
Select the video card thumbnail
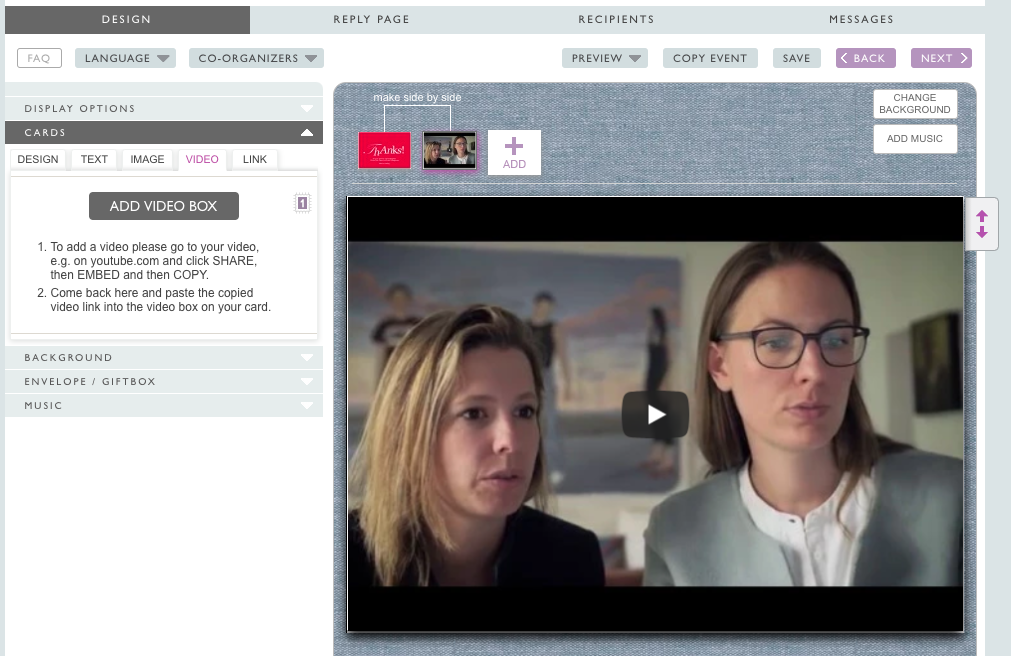(449, 150)
